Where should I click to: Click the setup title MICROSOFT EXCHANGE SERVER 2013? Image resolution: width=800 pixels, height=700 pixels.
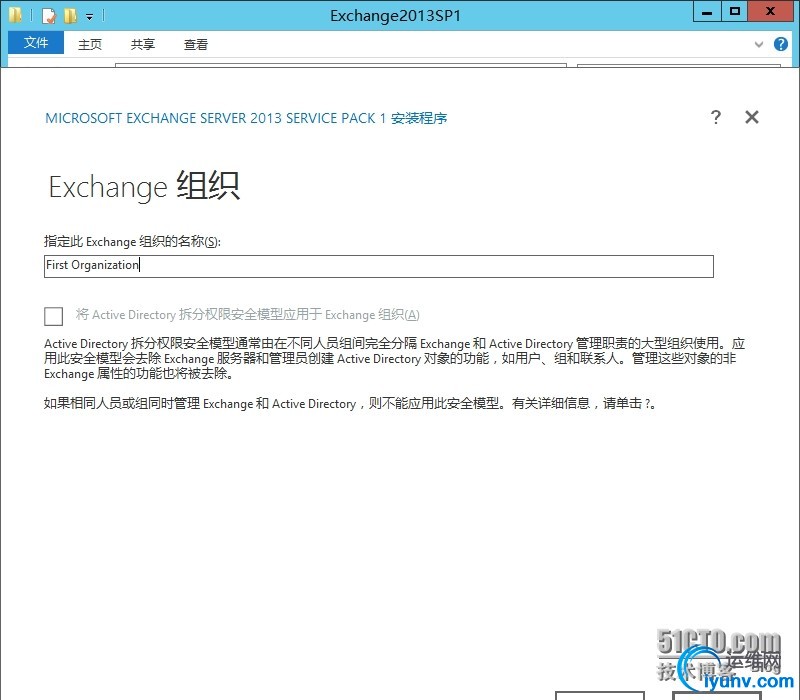(246, 118)
